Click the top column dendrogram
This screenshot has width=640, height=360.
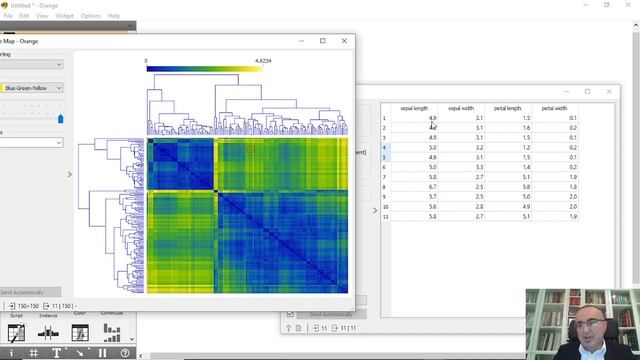(247, 104)
